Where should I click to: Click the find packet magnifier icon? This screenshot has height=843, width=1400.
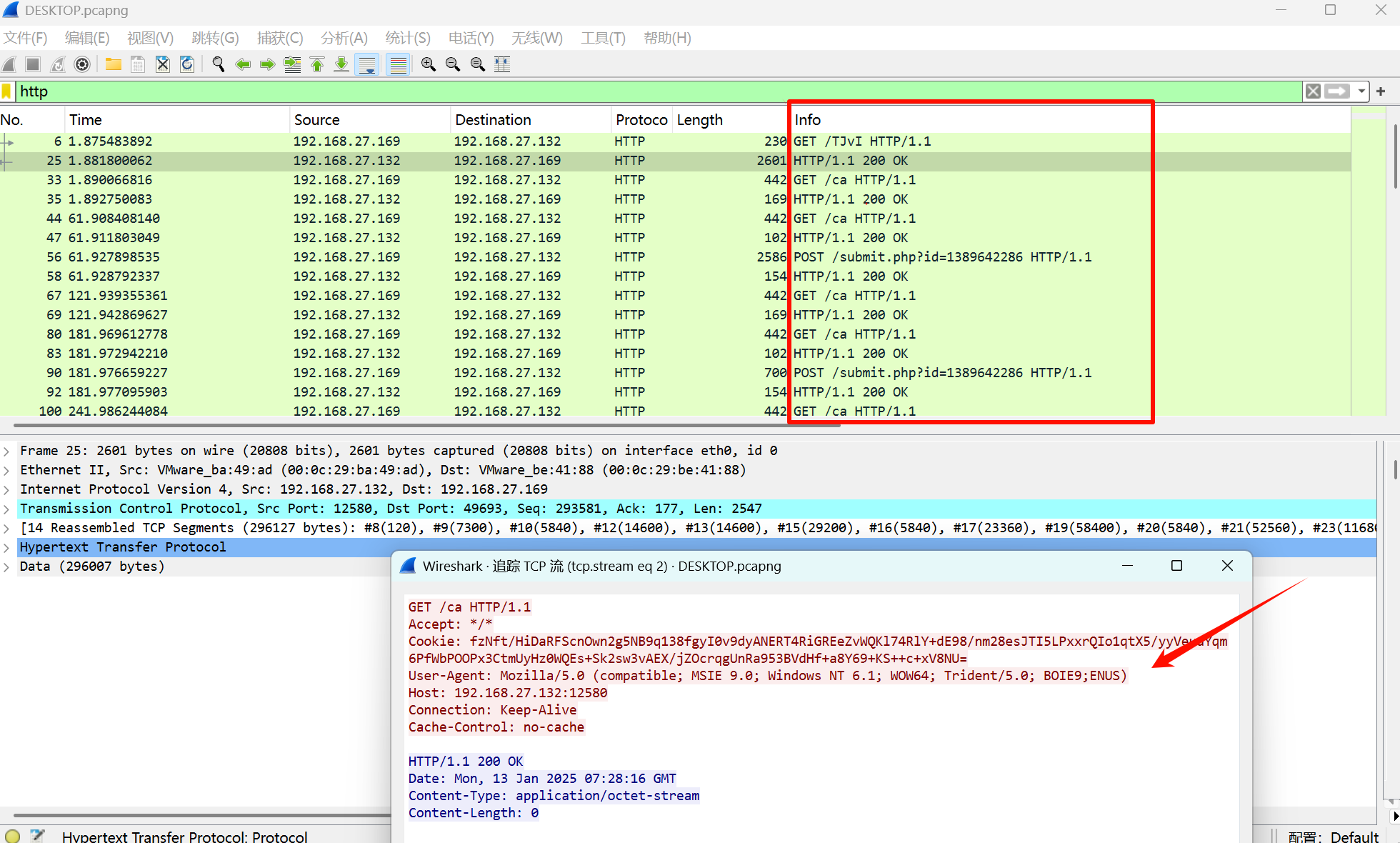(219, 64)
